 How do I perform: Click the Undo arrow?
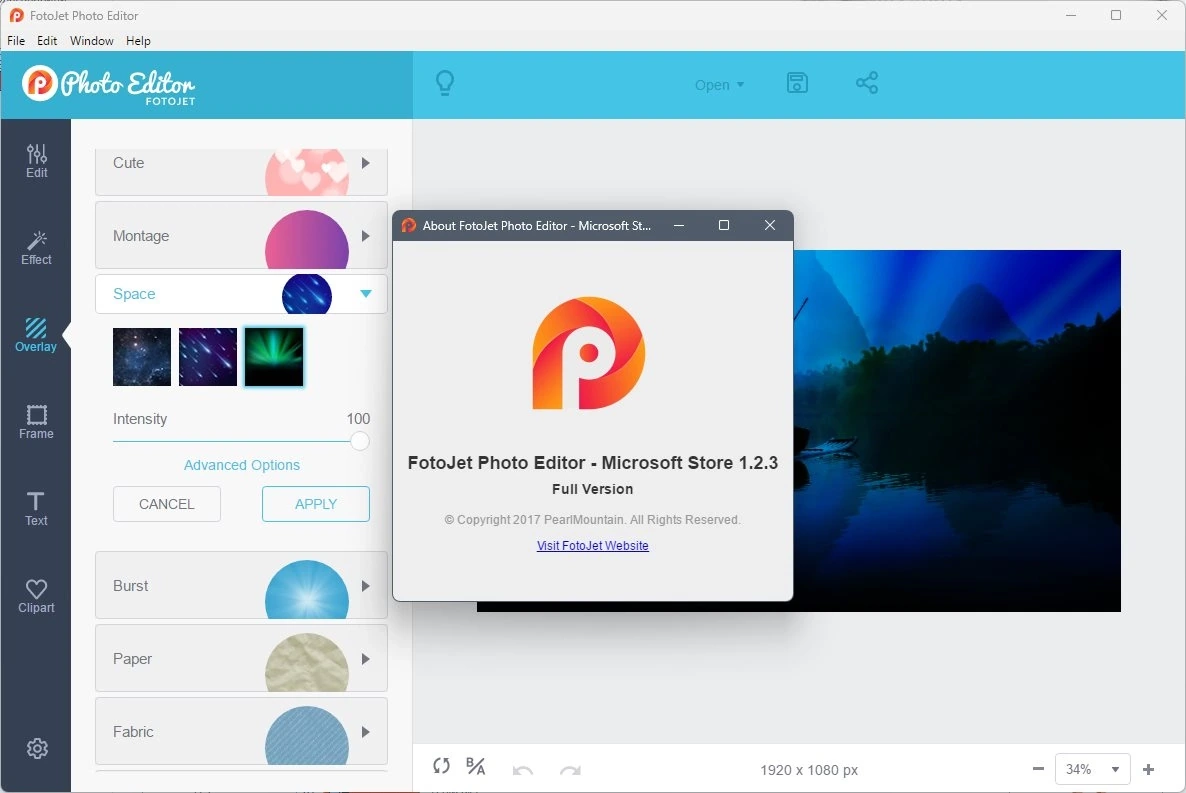pyautogui.click(x=523, y=770)
